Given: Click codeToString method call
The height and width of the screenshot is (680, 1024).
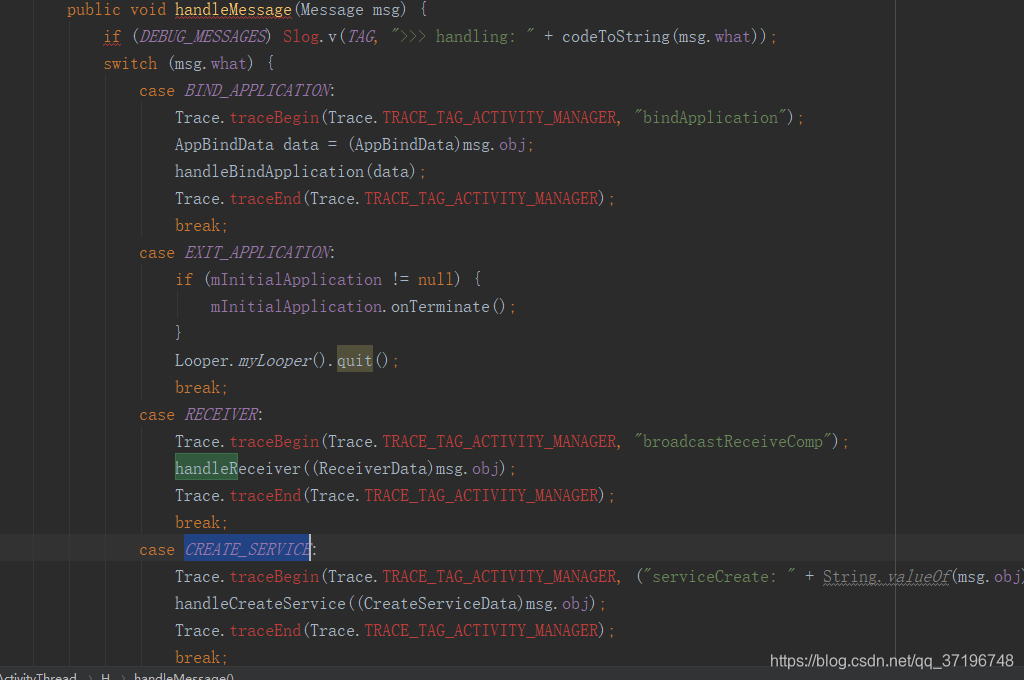Looking at the screenshot, I should (x=616, y=37).
